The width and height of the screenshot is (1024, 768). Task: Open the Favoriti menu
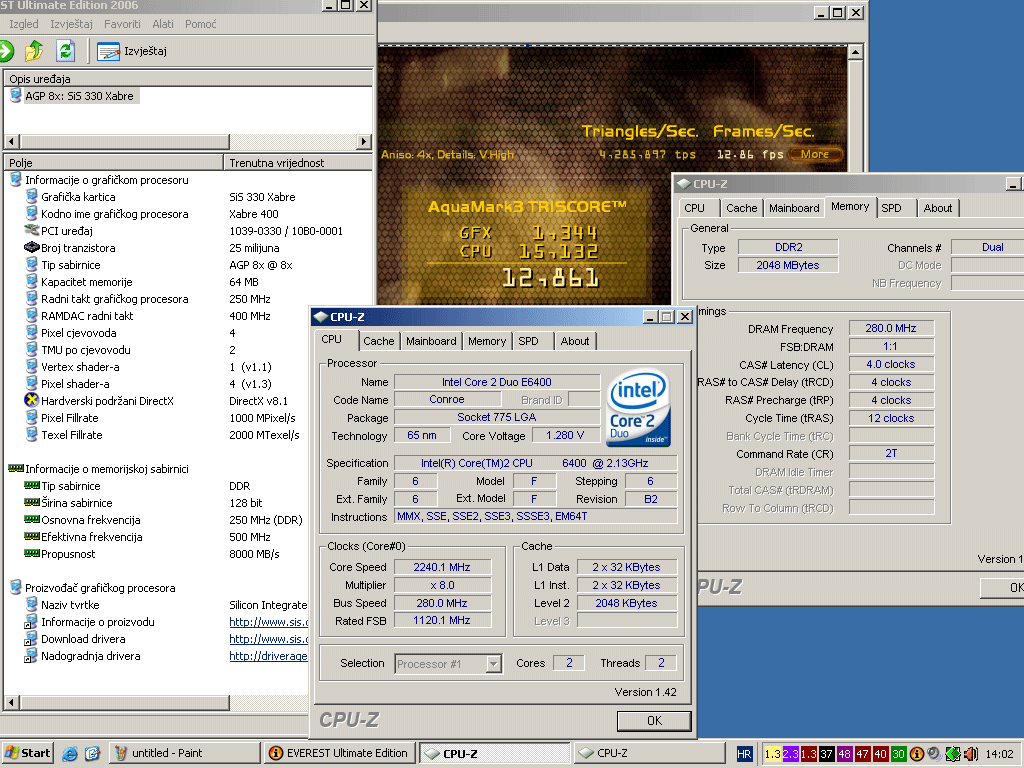coord(122,24)
